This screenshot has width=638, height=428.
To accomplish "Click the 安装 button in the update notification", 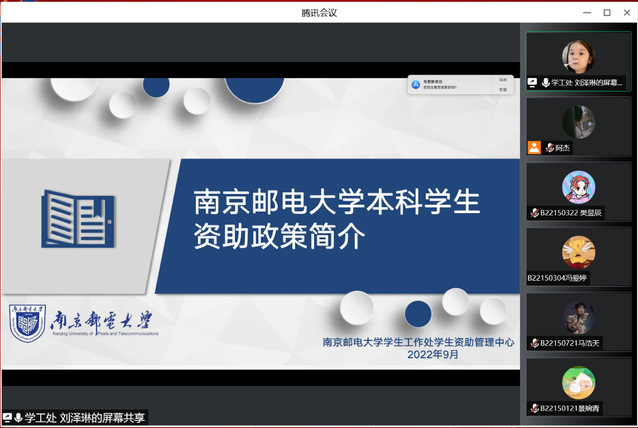I will 502,90.
